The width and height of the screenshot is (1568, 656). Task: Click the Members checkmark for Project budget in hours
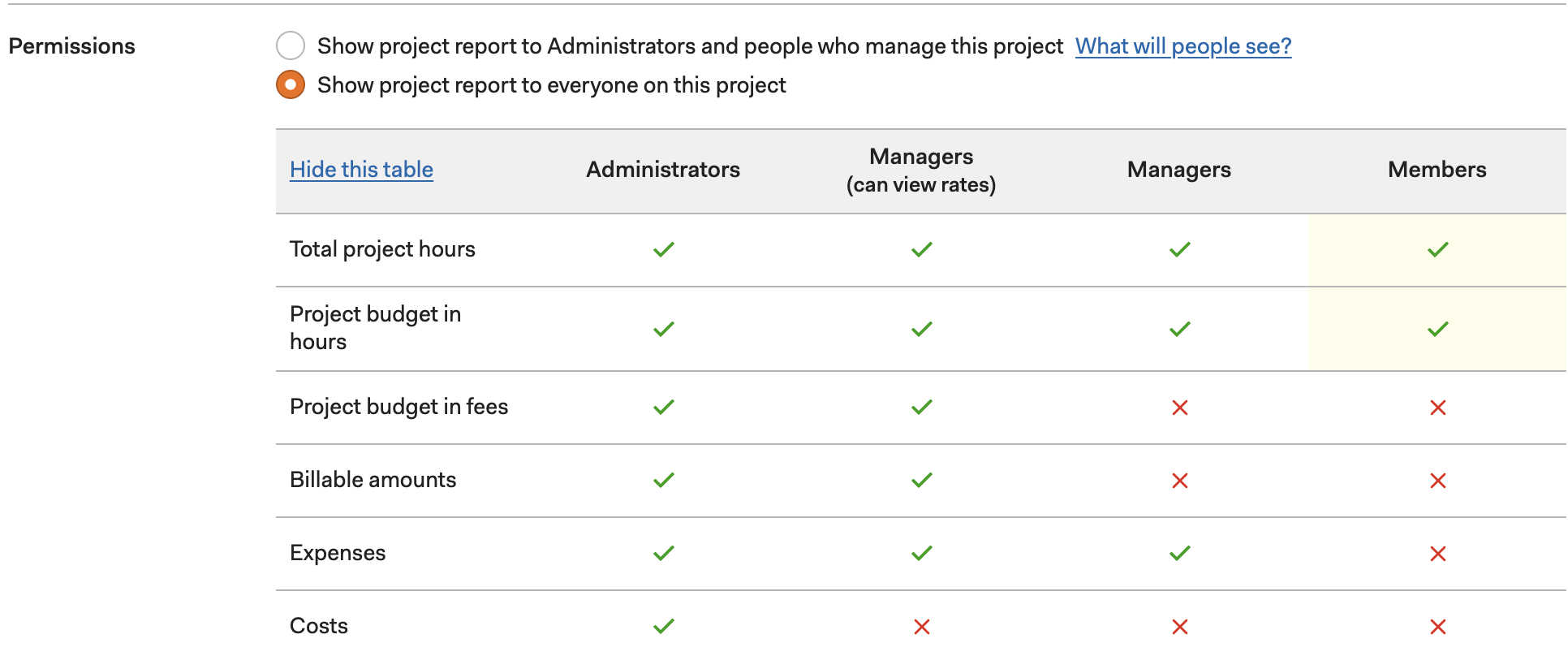tap(1437, 330)
